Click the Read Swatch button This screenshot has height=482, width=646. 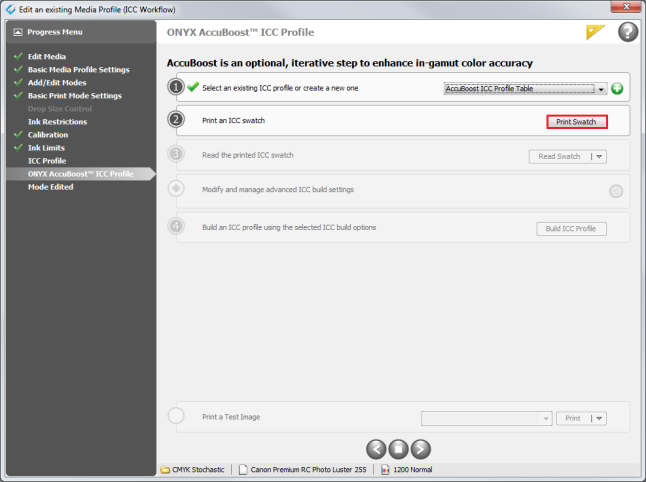559,157
